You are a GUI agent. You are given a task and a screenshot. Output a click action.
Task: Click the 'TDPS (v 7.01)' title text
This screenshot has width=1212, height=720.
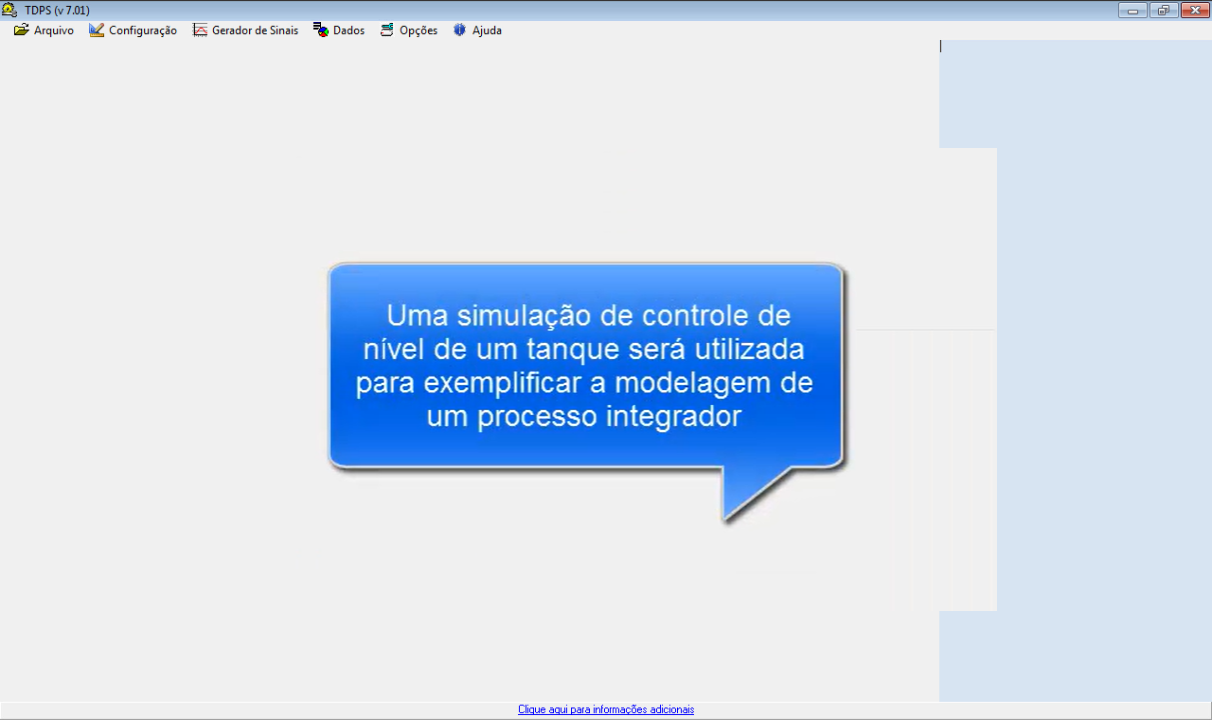[x=57, y=10]
